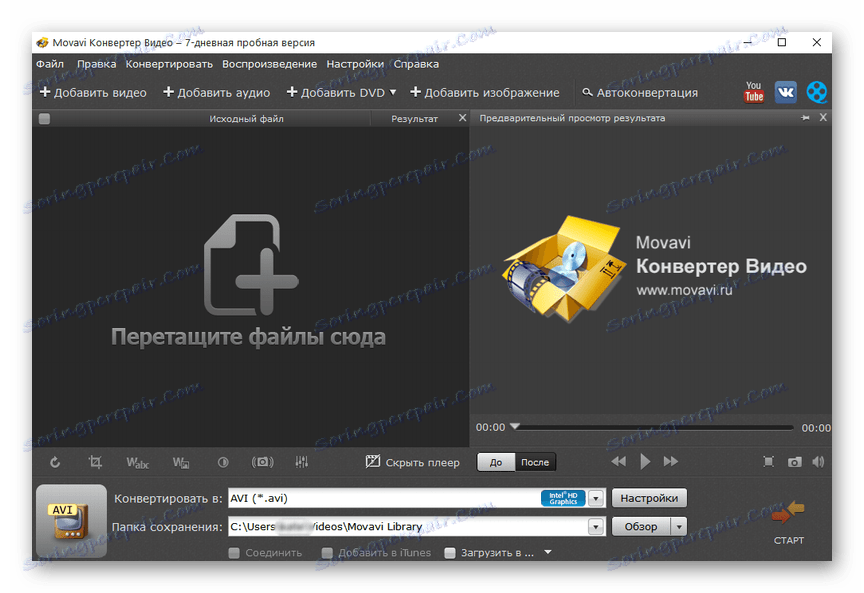
Task: Pin the preview panel
Action: click(x=805, y=118)
